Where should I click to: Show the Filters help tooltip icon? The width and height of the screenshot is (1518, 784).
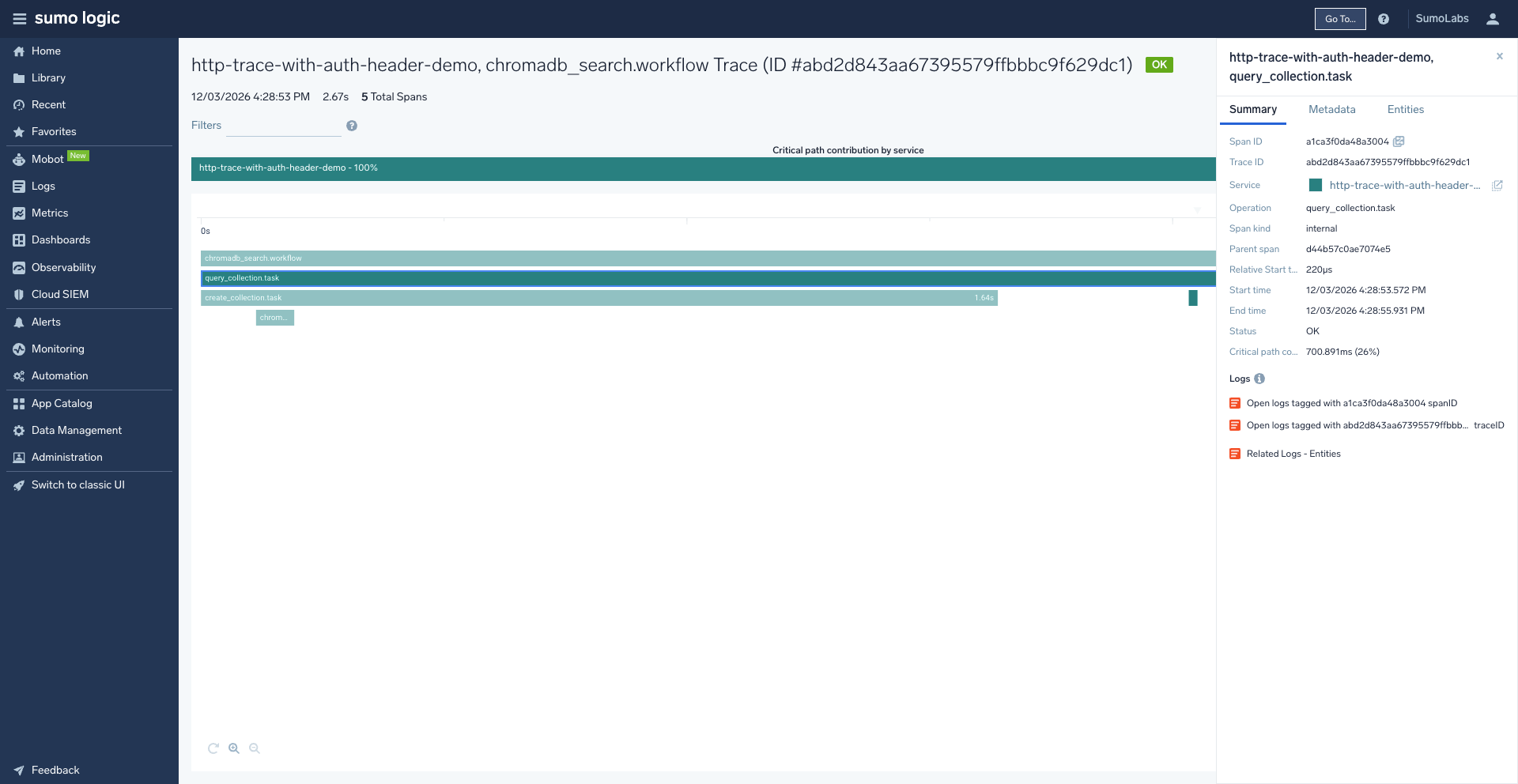[352, 126]
